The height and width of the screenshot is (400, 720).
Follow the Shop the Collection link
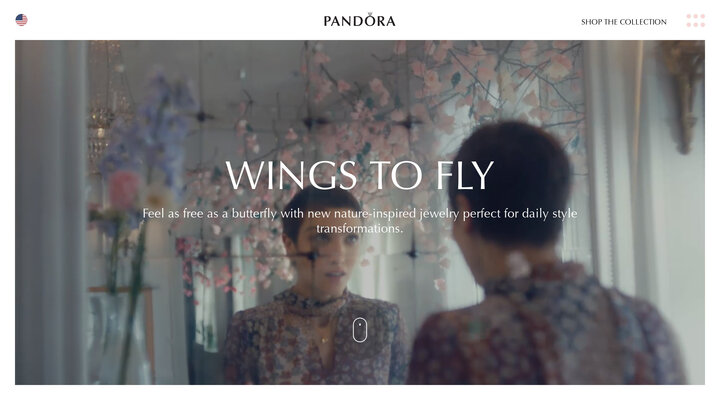[x=624, y=22]
